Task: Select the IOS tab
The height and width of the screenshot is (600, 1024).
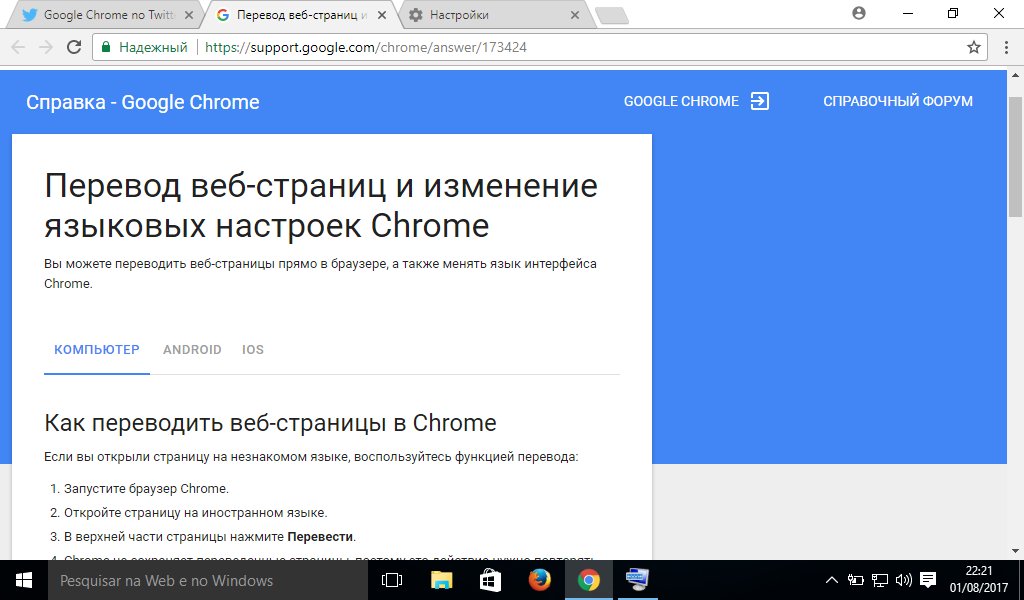Action: [x=253, y=349]
